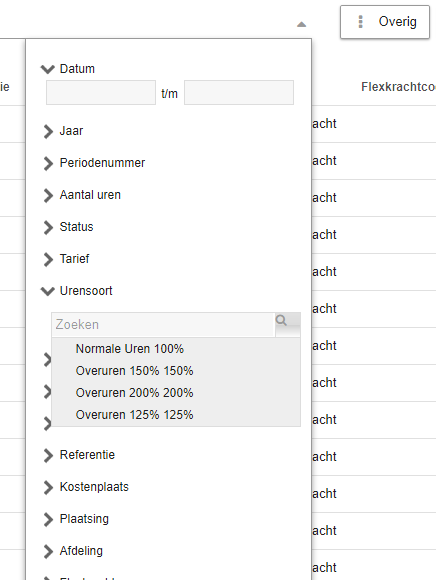The height and width of the screenshot is (580, 436).
Task: Click the small up arrow above the filter panel
Action: 302,24
